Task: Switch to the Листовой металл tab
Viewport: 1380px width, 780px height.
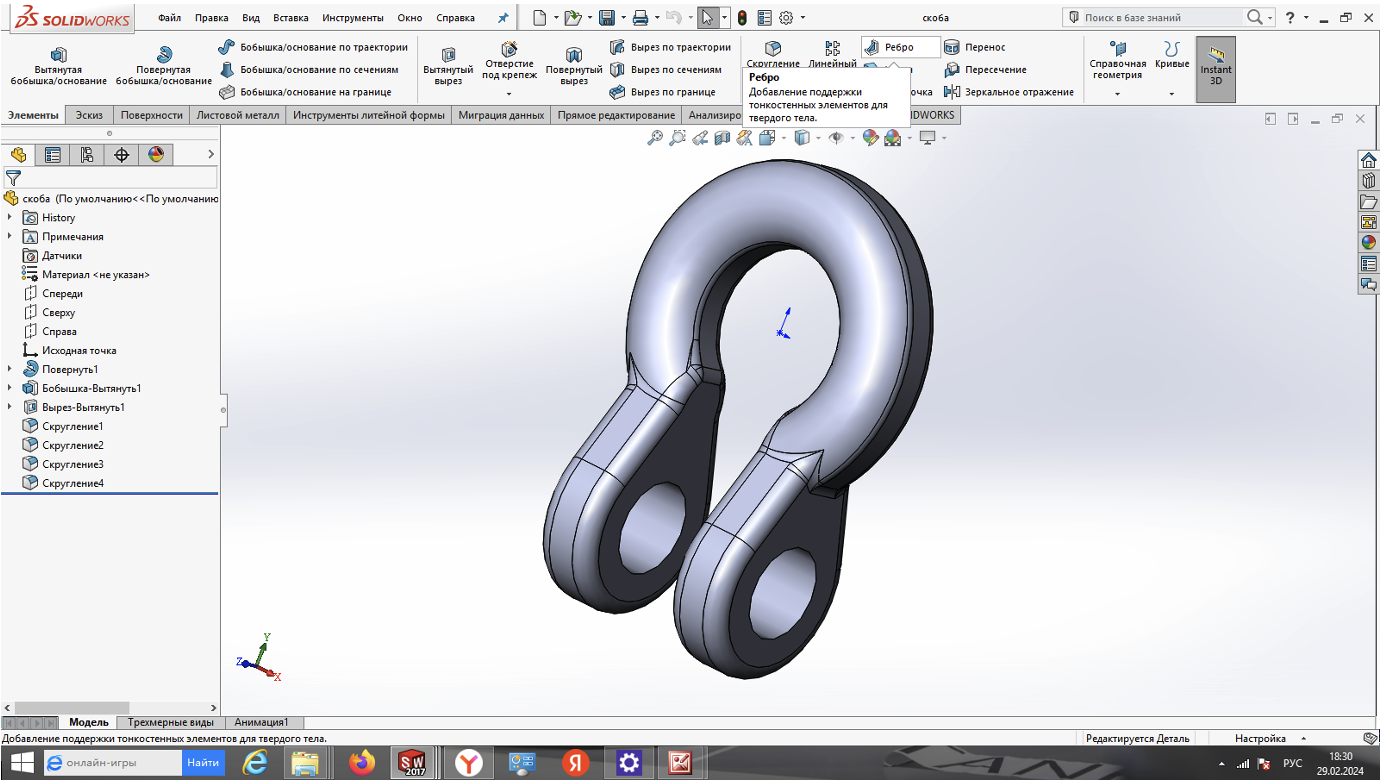Action: (236, 114)
